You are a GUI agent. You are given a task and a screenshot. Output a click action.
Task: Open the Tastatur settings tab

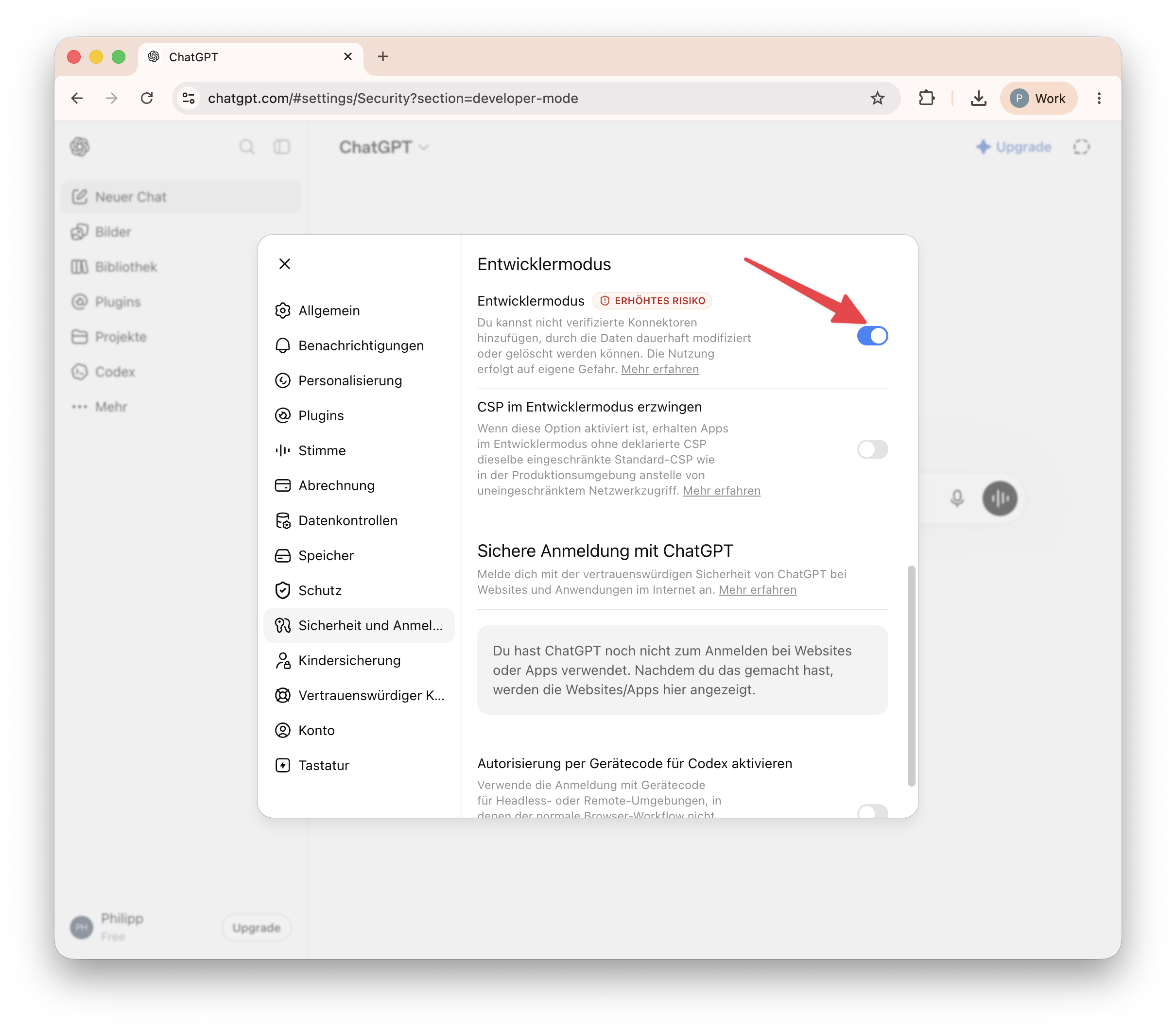point(359,766)
